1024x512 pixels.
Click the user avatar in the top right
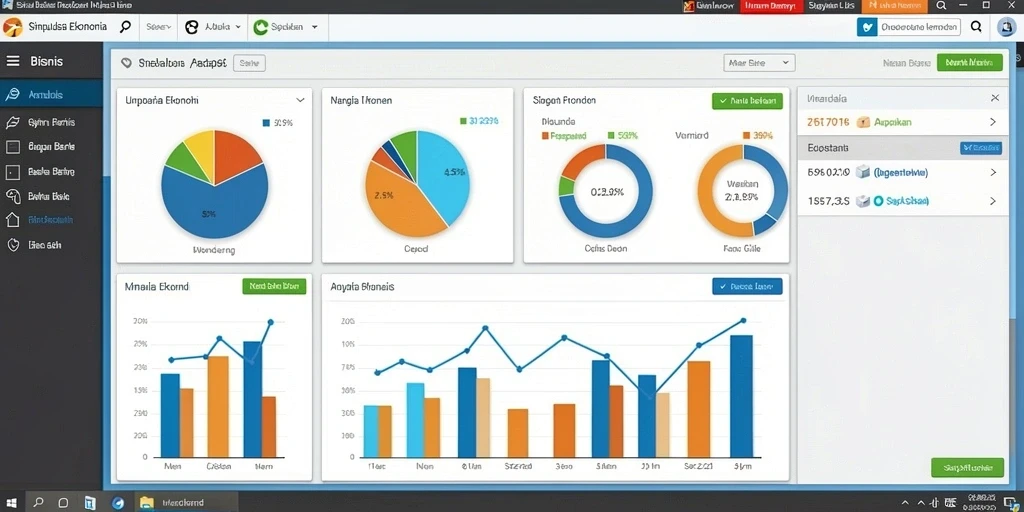[x=1006, y=27]
